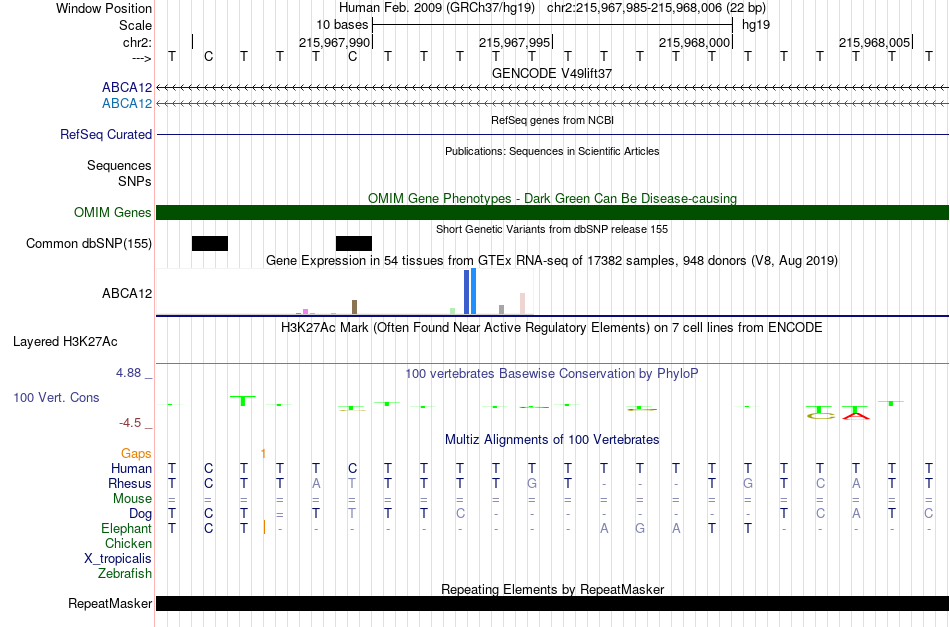The image size is (950, 627).
Task: Open the Common dbSNP(155) track label
Action: pyautogui.click(x=89, y=244)
